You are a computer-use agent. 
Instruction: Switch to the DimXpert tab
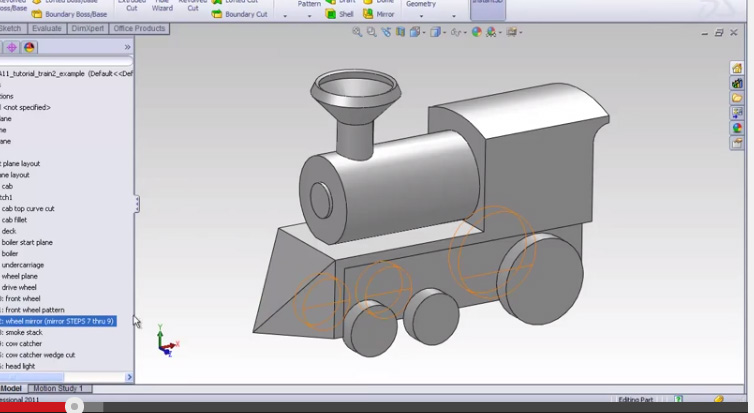[x=88, y=28]
